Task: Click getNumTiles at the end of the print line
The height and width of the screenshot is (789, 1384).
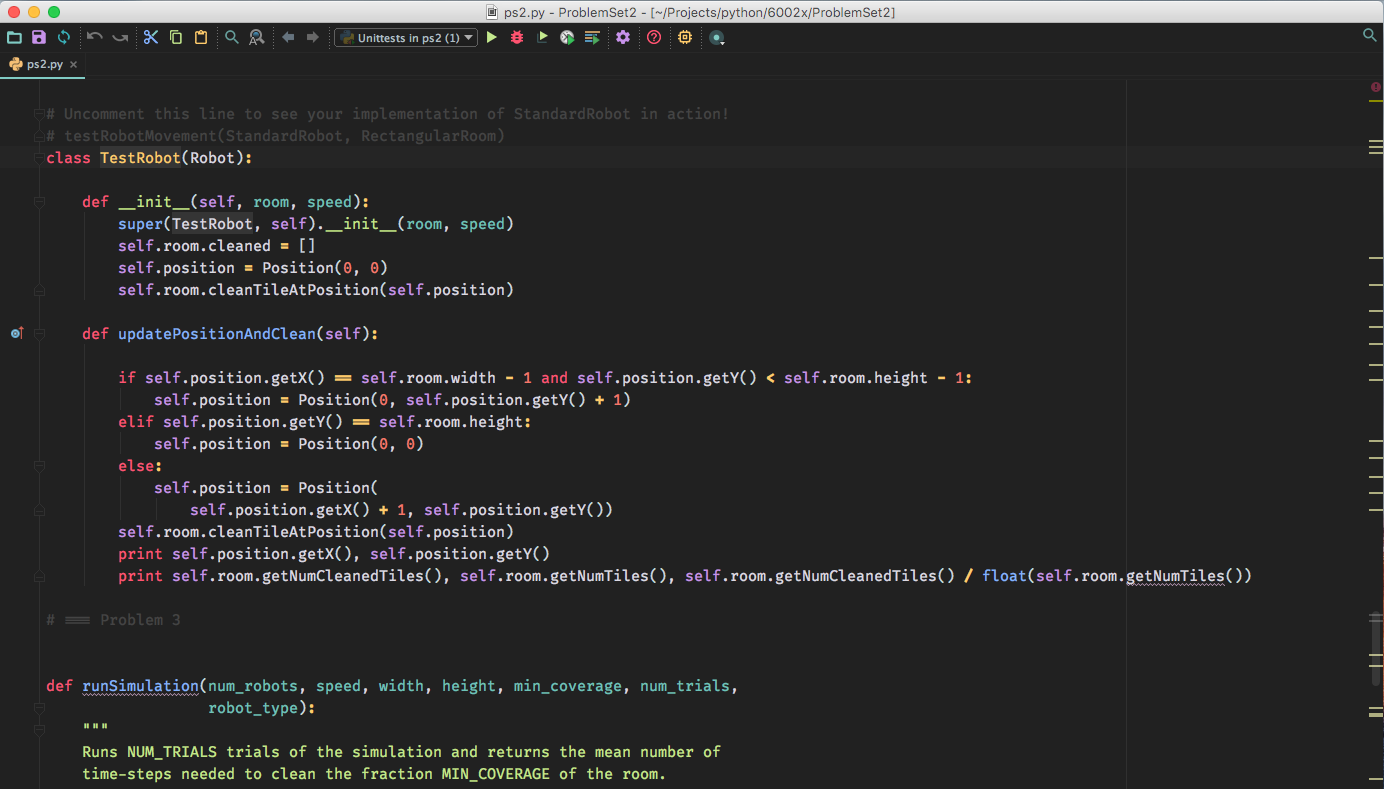Action: point(1175,576)
